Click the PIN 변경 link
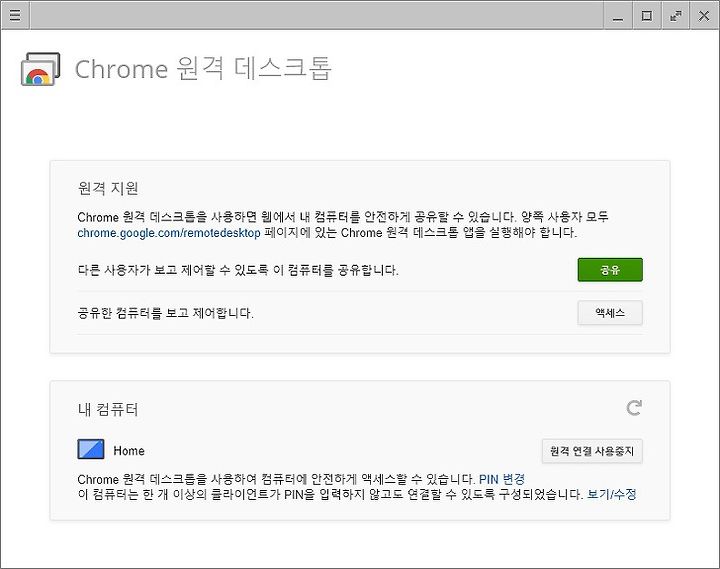This screenshot has height=569, width=720. click(x=501, y=479)
